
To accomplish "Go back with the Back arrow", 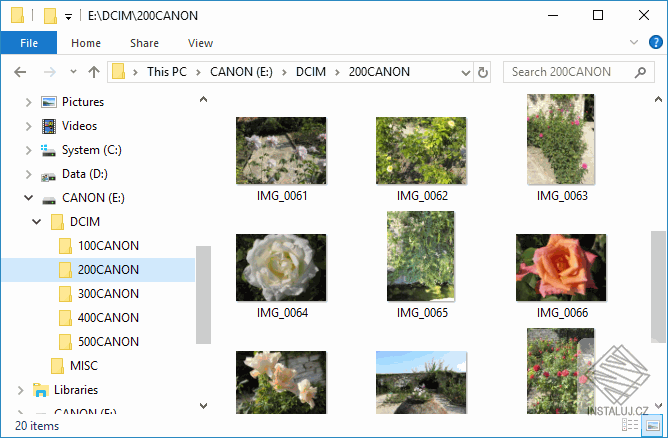I will 20,72.
